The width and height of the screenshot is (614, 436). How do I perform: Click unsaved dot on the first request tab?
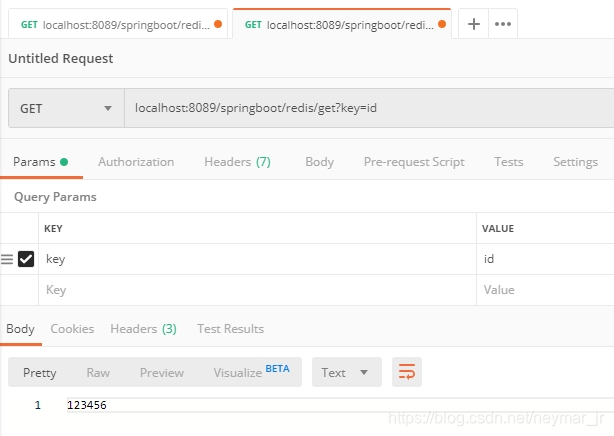pos(218,24)
